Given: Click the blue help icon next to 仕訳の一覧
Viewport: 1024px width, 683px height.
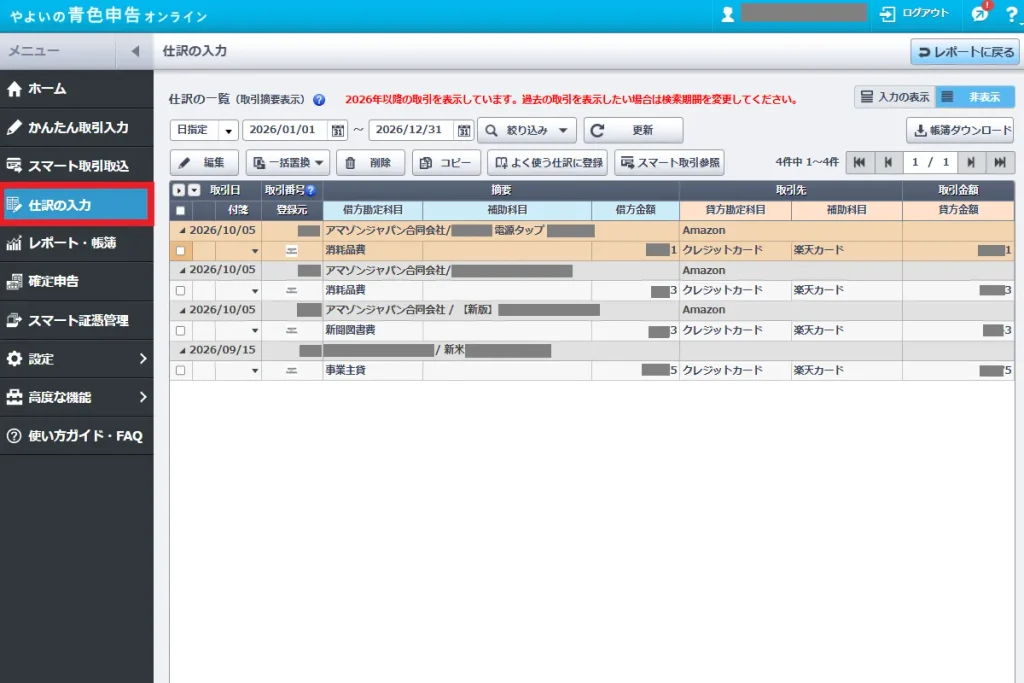Looking at the screenshot, I should click(x=319, y=100).
